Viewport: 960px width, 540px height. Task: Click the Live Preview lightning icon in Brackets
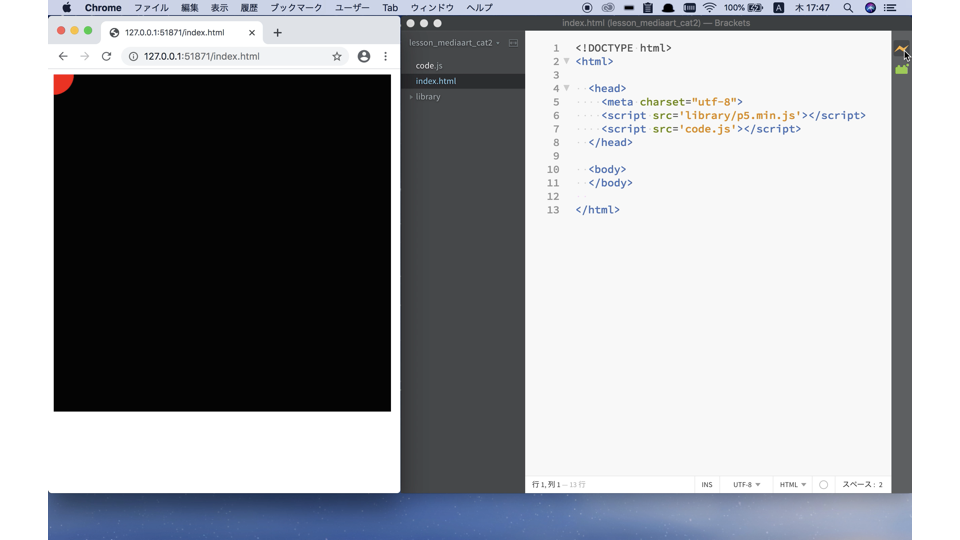901,49
